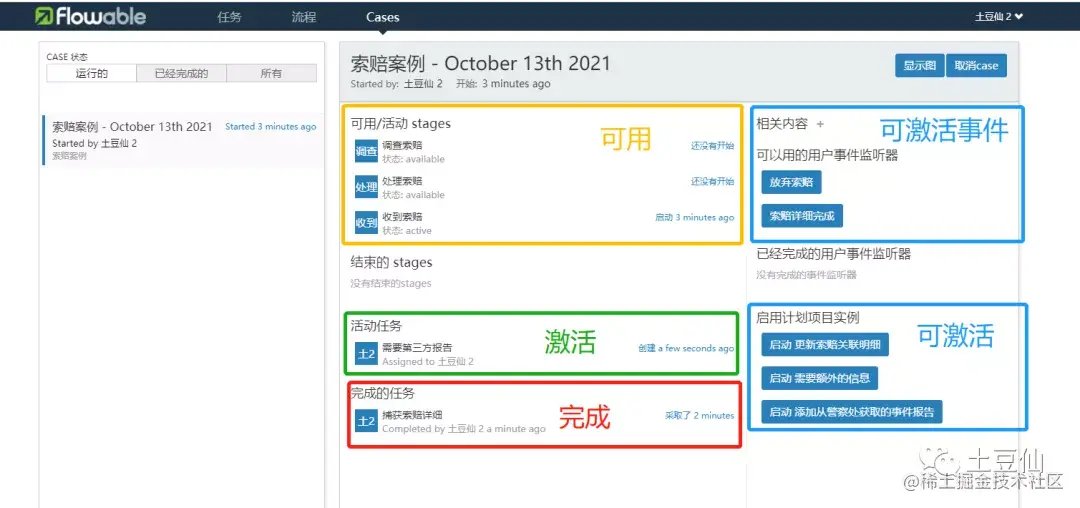The width and height of the screenshot is (1080, 508).
Task: Click the case title heading in detail panel
Action: pyautogui.click(x=481, y=64)
